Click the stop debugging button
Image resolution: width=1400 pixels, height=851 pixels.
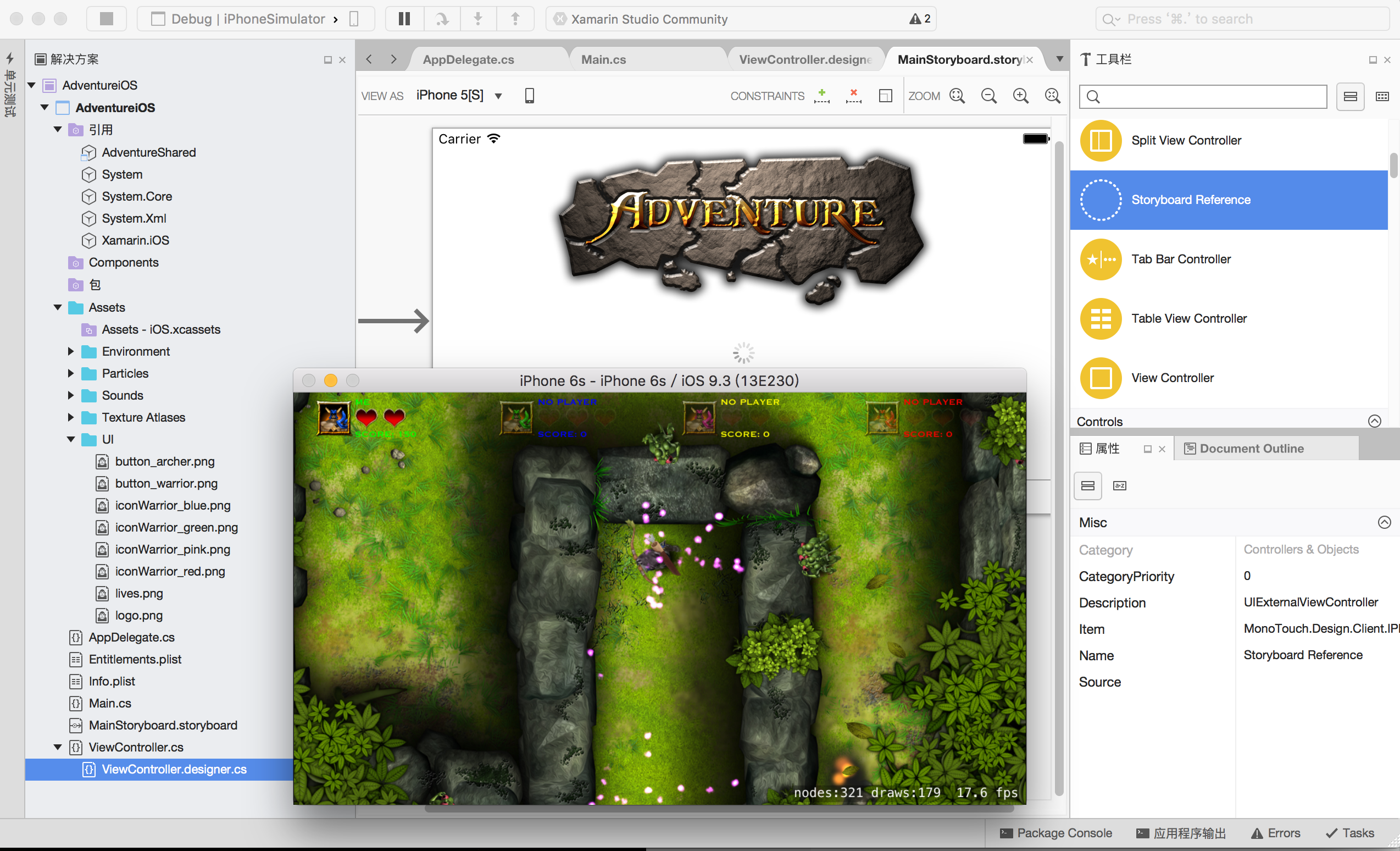coord(106,19)
